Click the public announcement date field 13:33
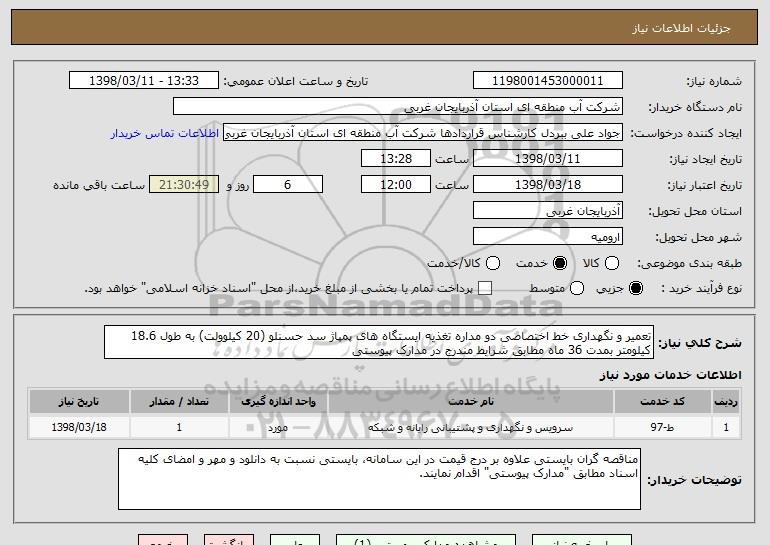The height and width of the screenshot is (545, 770). point(144,81)
